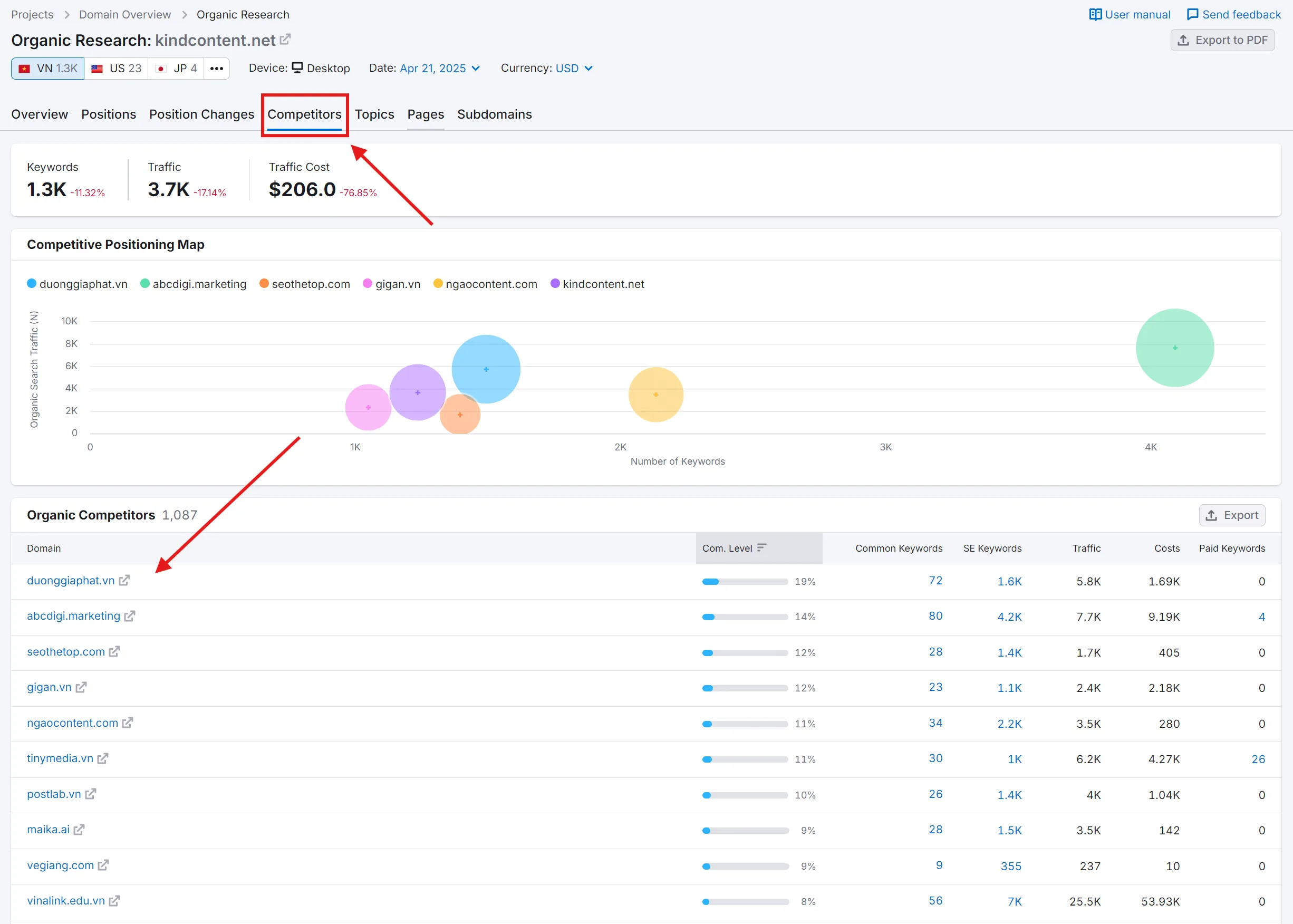The height and width of the screenshot is (924, 1293).
Task: Sort by Traffic column header
Action: coord(1086,548)
